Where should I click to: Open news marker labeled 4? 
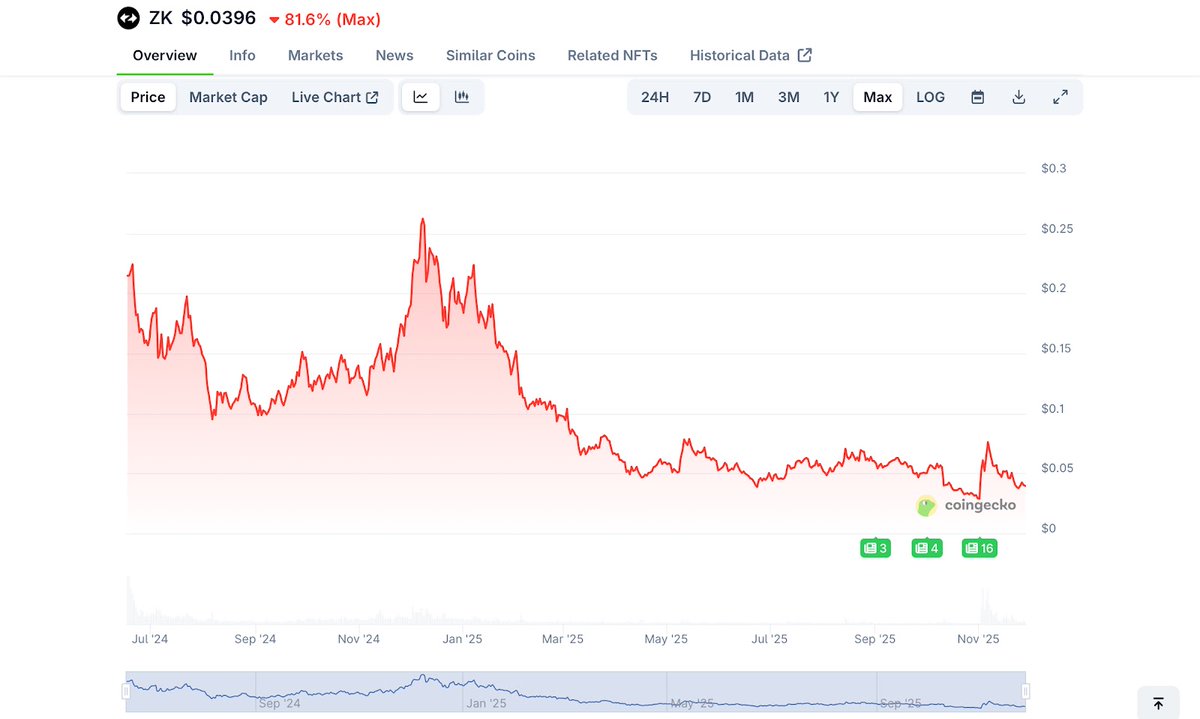click(x=927, y=548)
